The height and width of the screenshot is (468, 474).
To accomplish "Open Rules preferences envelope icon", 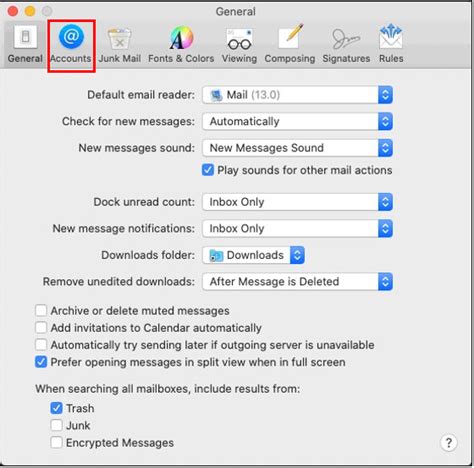I will coord(391,36).
